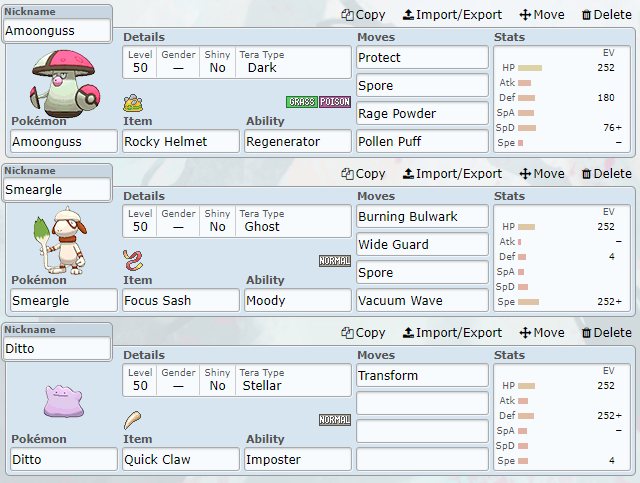Click Smeargle's Normal type badge
The width and height of the screenshot is (640, 483).
click(x=335, y=260)
